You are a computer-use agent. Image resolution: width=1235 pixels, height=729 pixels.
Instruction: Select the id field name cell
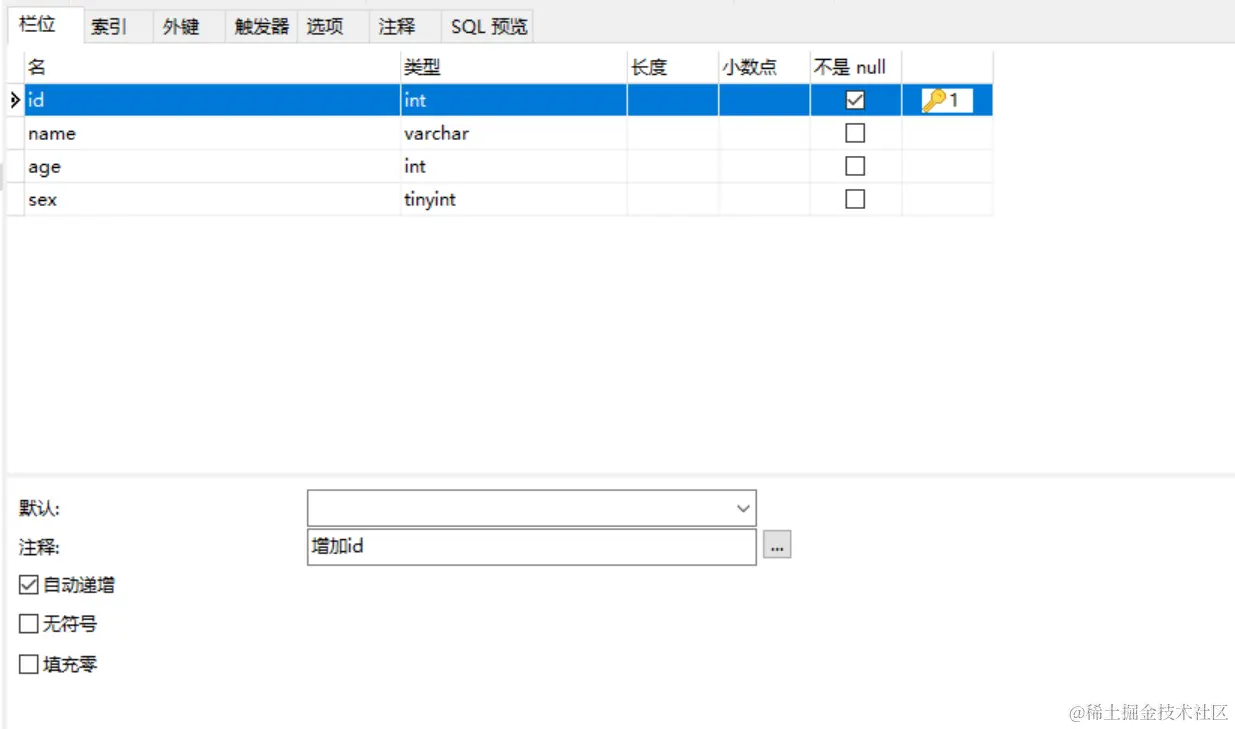212,100
